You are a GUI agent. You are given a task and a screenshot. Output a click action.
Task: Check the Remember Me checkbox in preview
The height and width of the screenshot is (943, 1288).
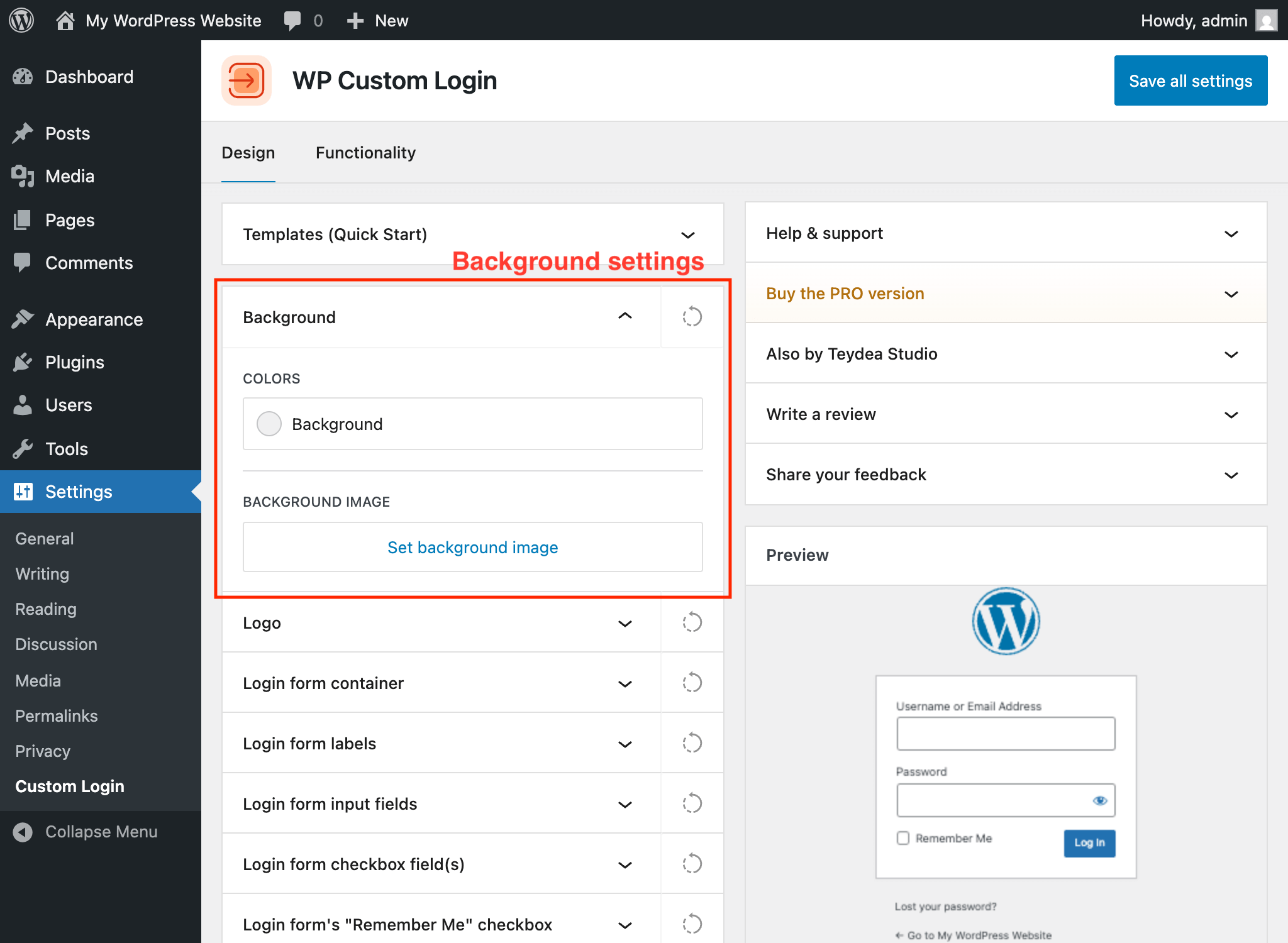pyautogui.click(x=903, y=838)
